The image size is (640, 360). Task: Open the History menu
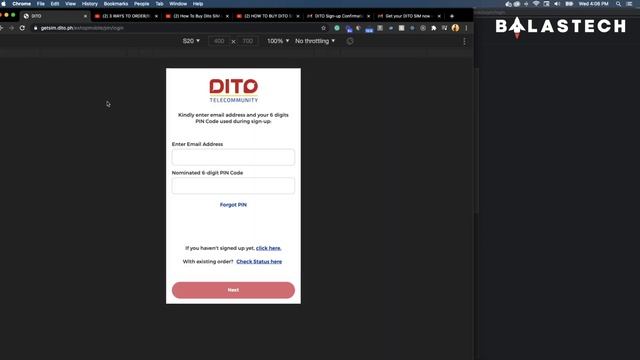pos(89,4)
